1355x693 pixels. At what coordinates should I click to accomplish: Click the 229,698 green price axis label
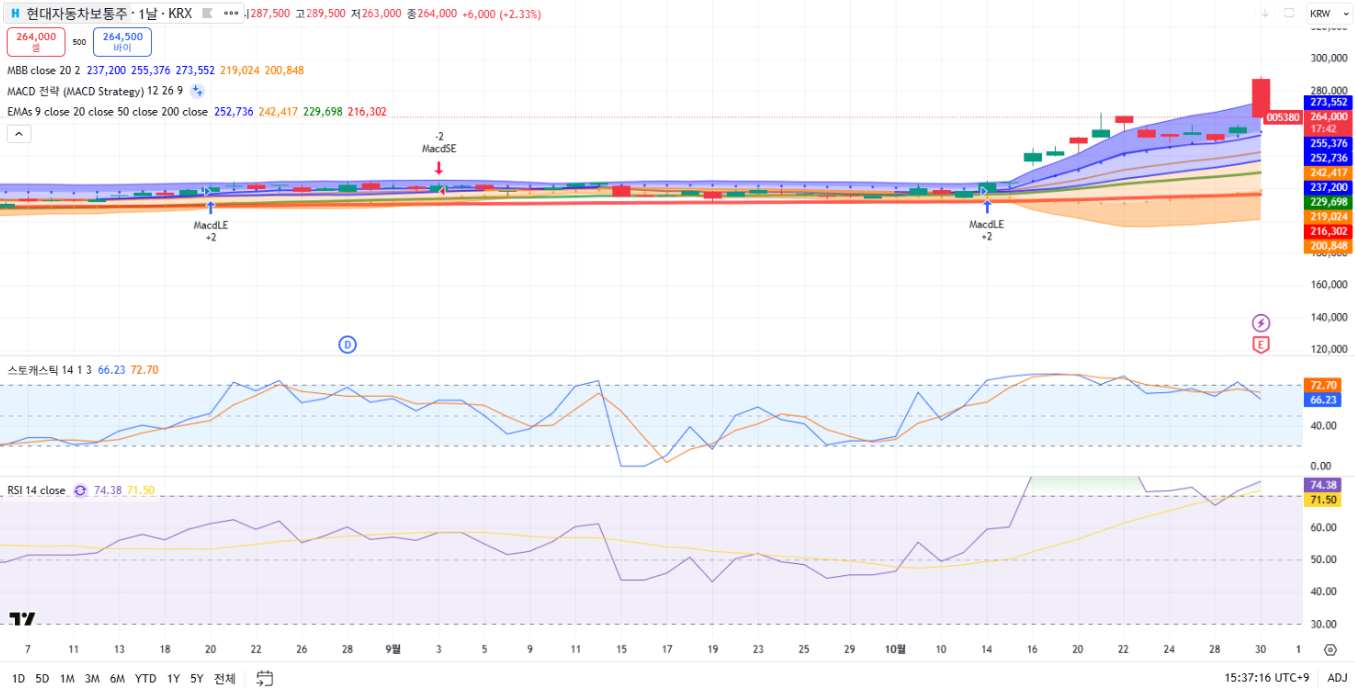pyautogui.click(x=1328, y=202)
